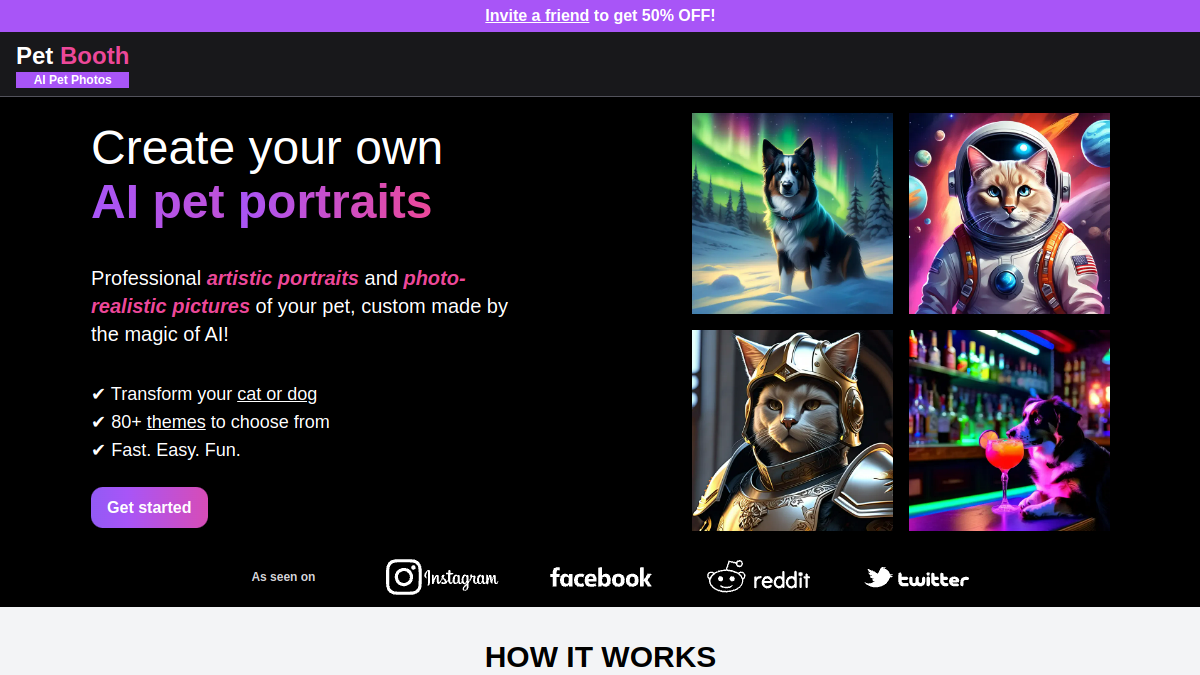Click the As seen on label
Viewport: 1200px width, 675px height.
point(283,577)
